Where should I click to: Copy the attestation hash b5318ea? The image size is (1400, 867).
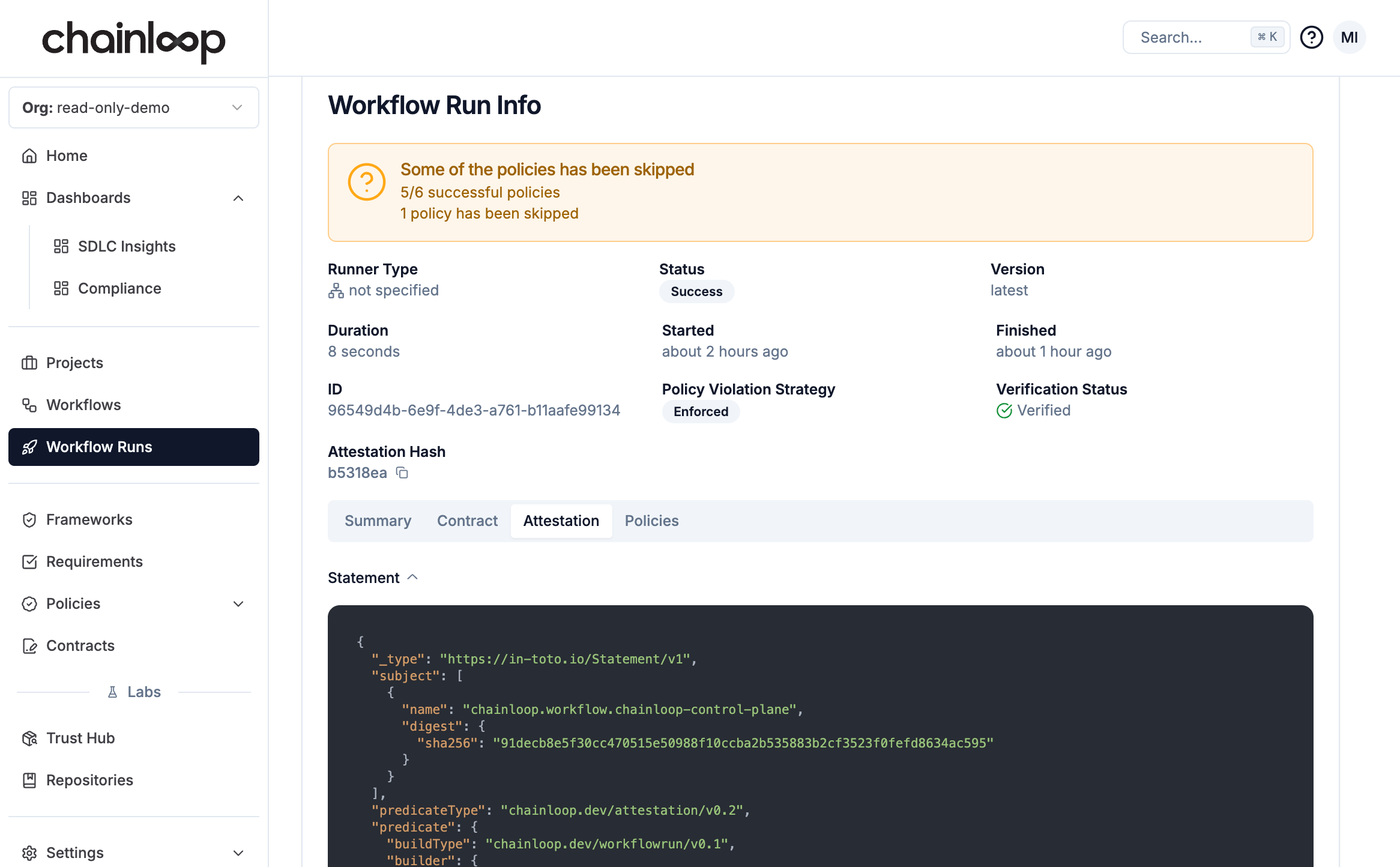point(402,473)
